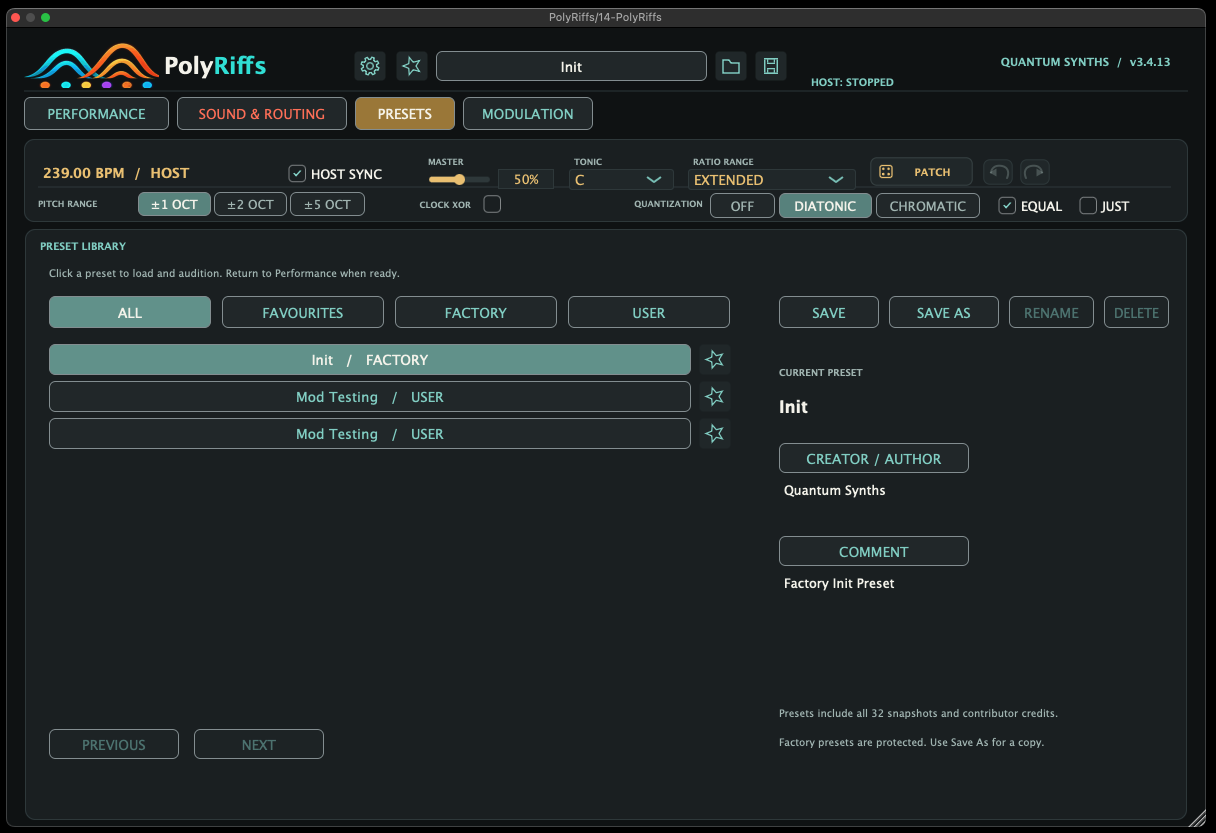
Task: Click the SAVE AS button
Action: pos(944,313)
